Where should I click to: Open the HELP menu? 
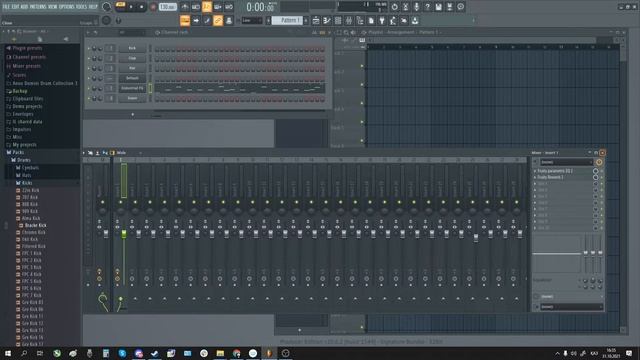93,7
